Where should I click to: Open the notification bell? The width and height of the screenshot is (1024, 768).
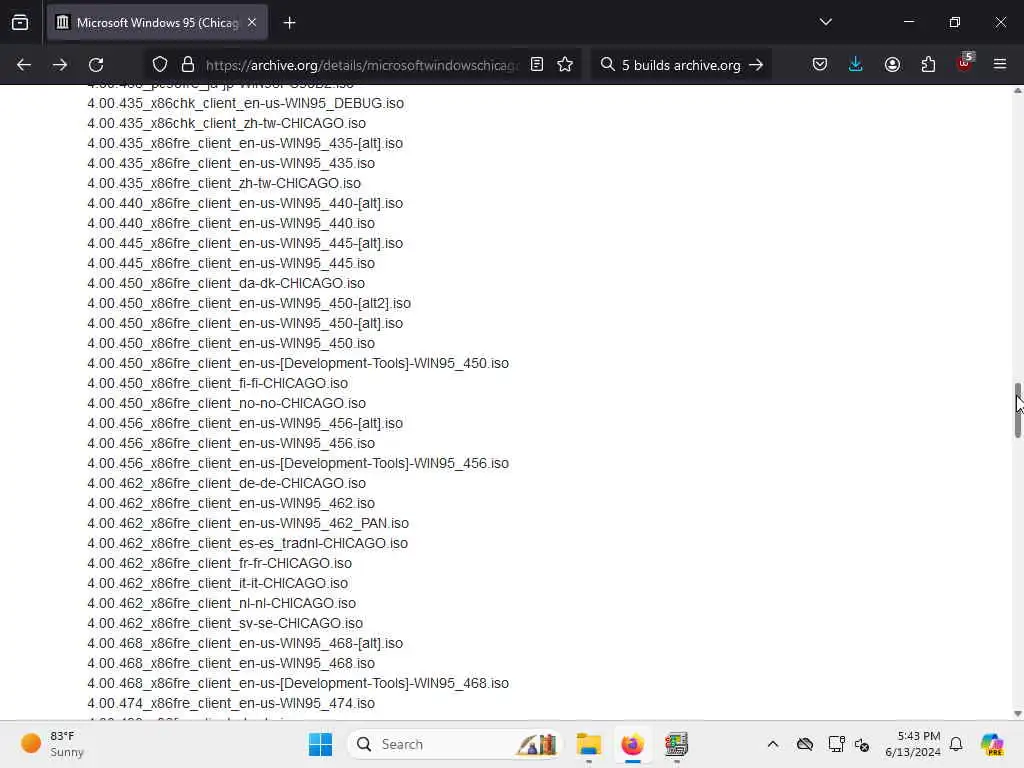click(956, 744)
